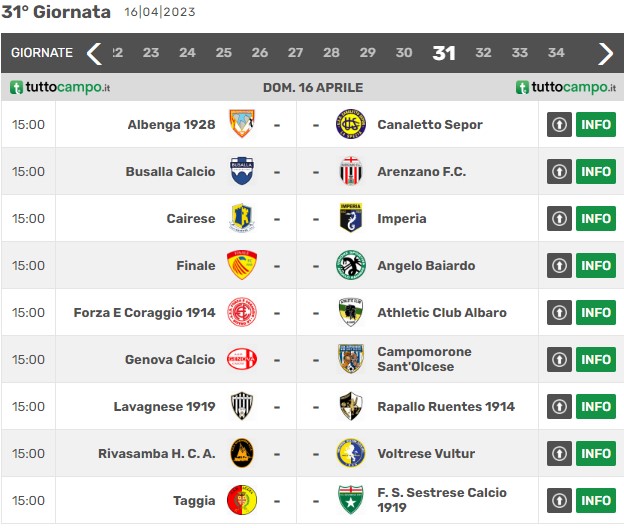Jump to giornata 34
Screen dimensions: 624x528
tap(556, 53)
